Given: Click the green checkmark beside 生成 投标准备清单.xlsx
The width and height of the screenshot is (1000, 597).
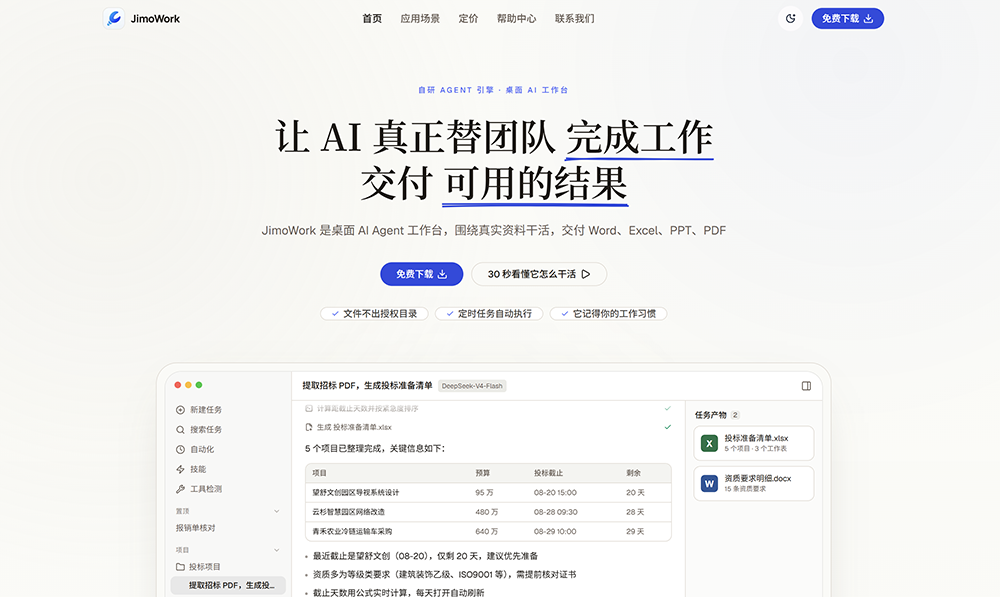Looking at the screenshot, I should [x=668, y=427].
